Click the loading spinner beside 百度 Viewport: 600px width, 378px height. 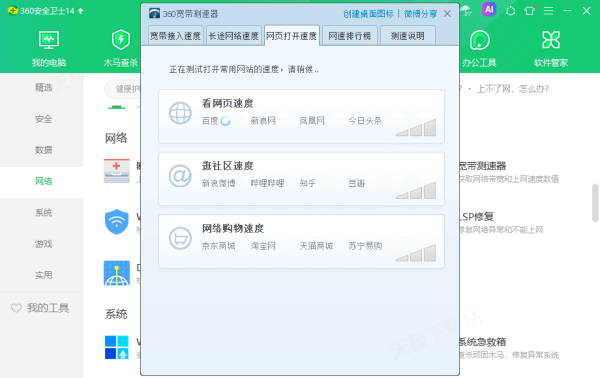pyautogui.click(x=225, y=121)
